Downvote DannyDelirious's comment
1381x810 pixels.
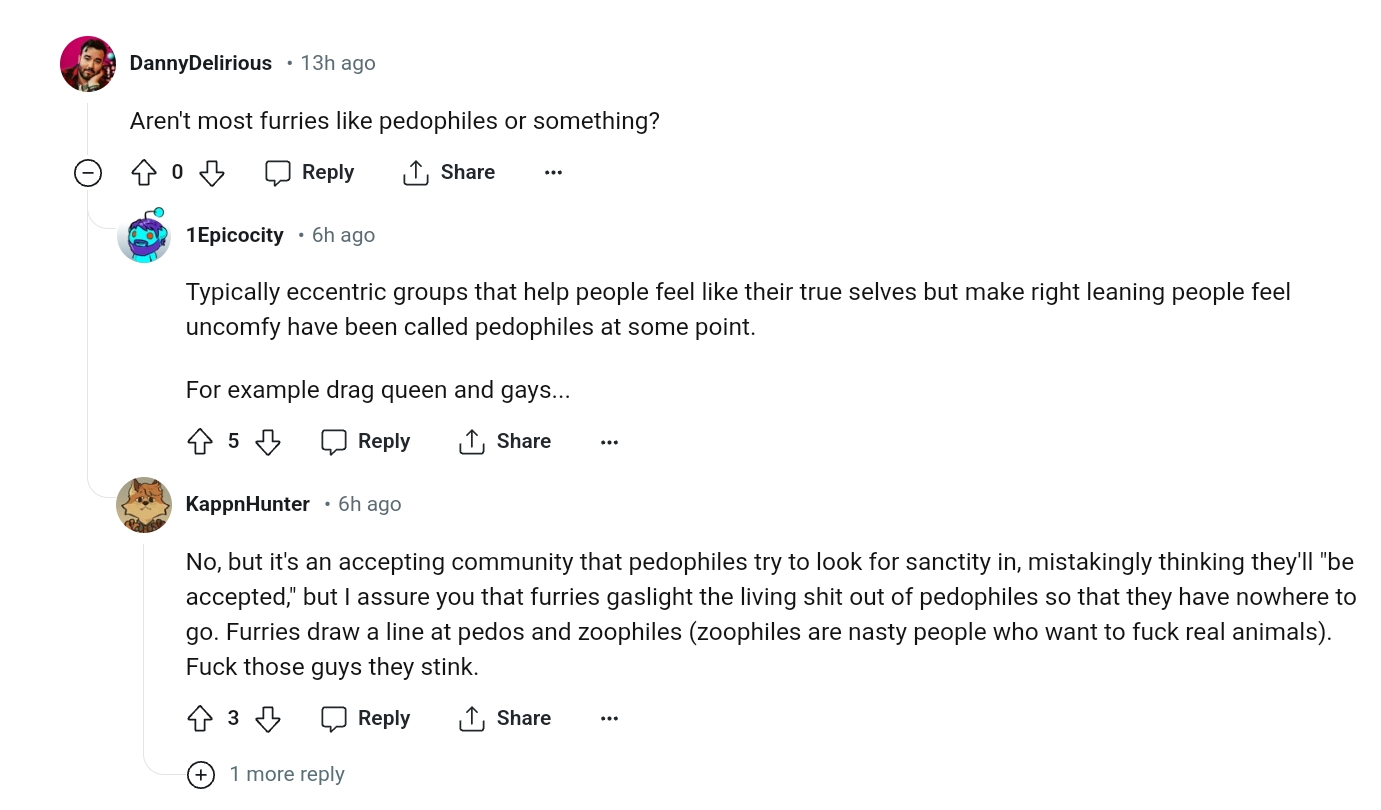(211, 173)
